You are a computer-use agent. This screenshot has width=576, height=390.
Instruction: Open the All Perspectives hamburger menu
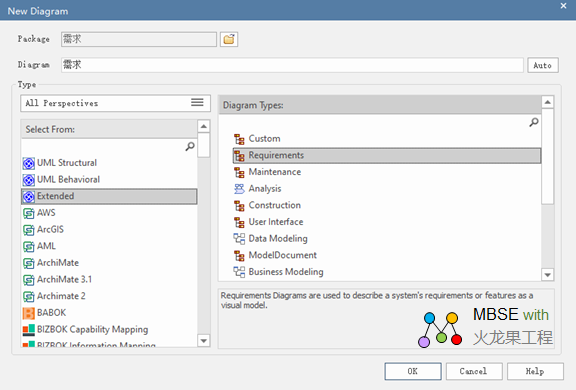pyautogui.click(x=197, y=102)
